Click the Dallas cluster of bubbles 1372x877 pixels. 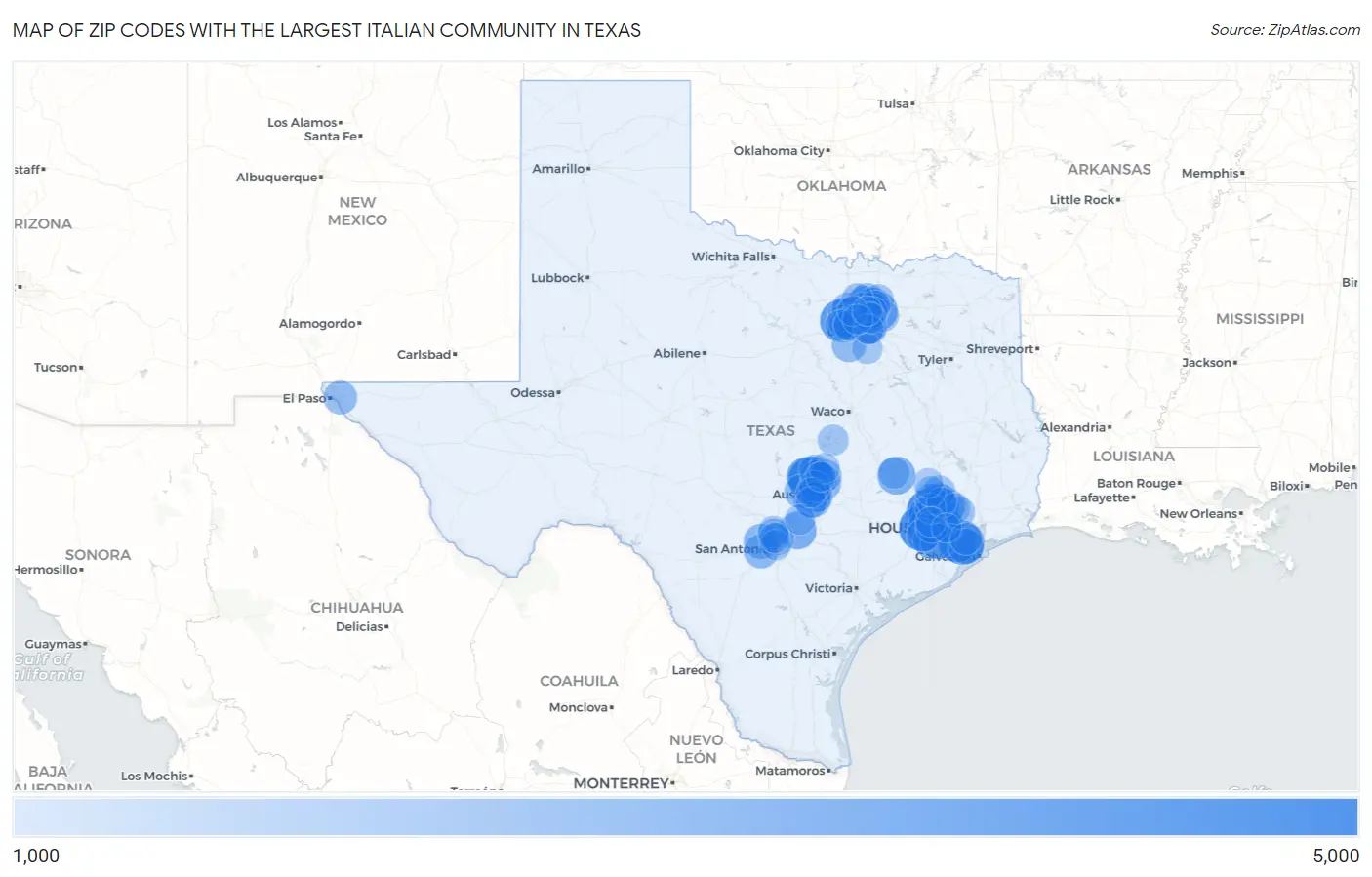click(859, 323)
